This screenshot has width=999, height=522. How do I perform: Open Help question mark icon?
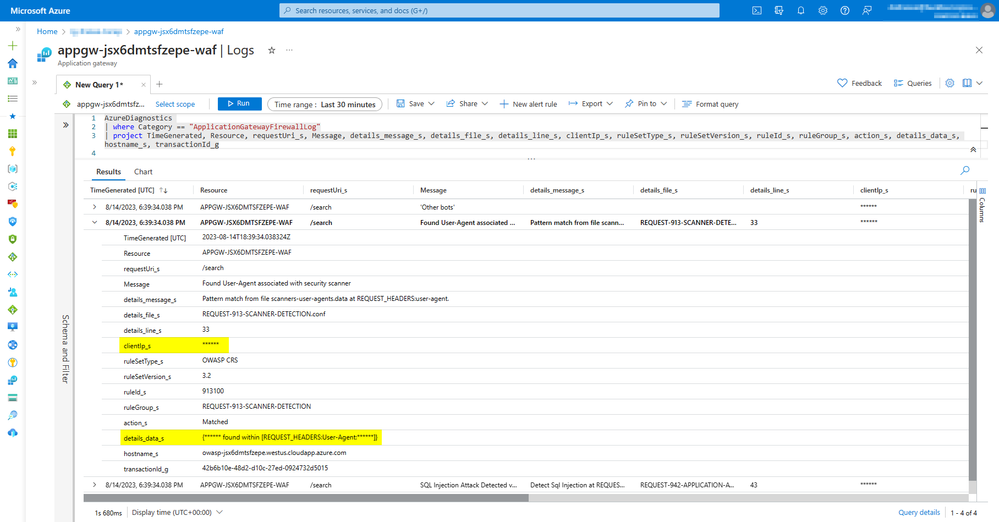tap(845, 11)
